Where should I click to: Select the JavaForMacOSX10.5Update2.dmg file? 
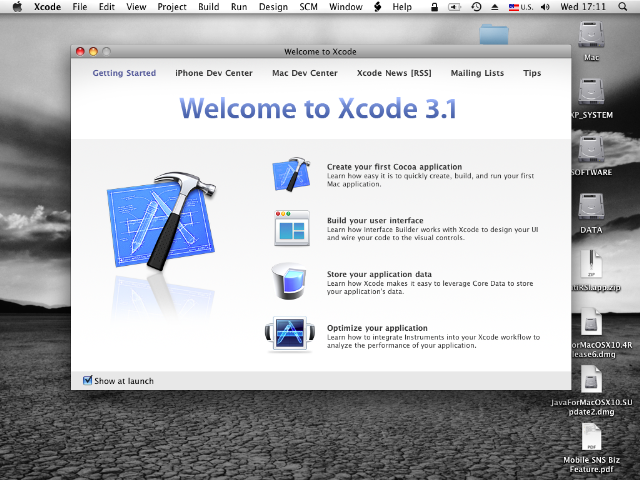click(591, 379)
